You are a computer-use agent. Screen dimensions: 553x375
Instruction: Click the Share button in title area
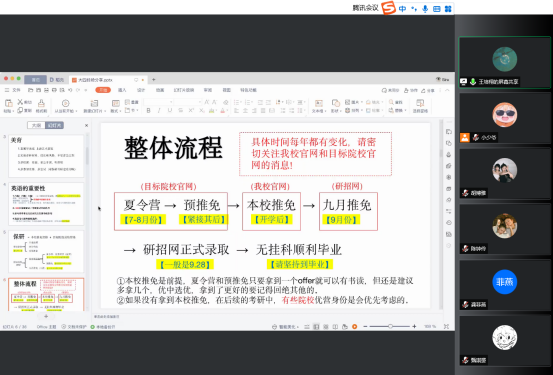click(429, 90)
